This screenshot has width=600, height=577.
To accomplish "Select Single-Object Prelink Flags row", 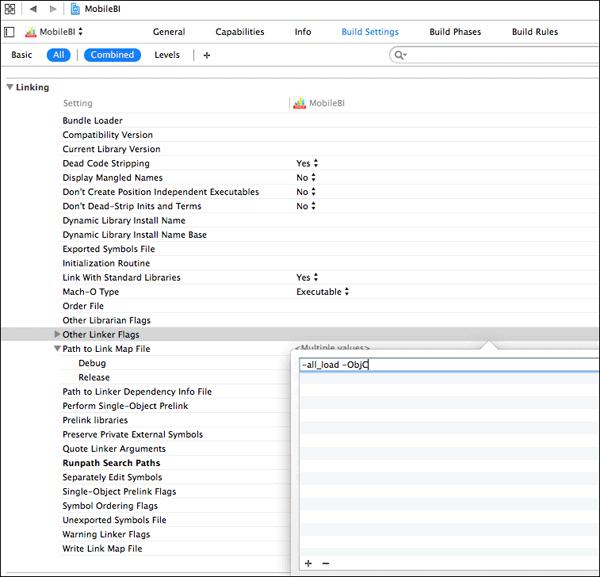I will tap(119, 491).
